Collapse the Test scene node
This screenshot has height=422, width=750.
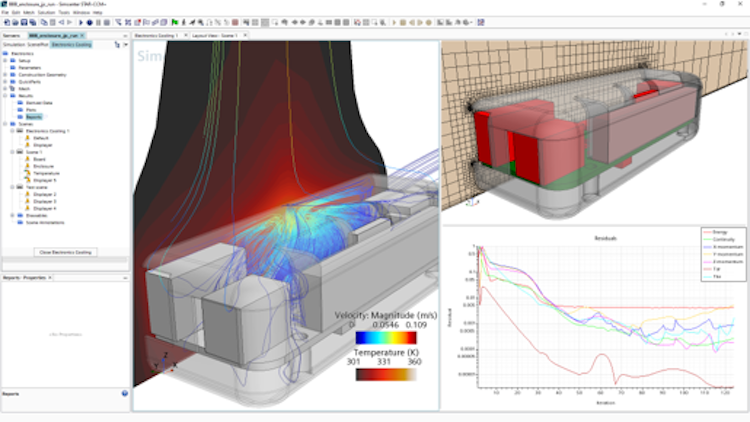12,187
